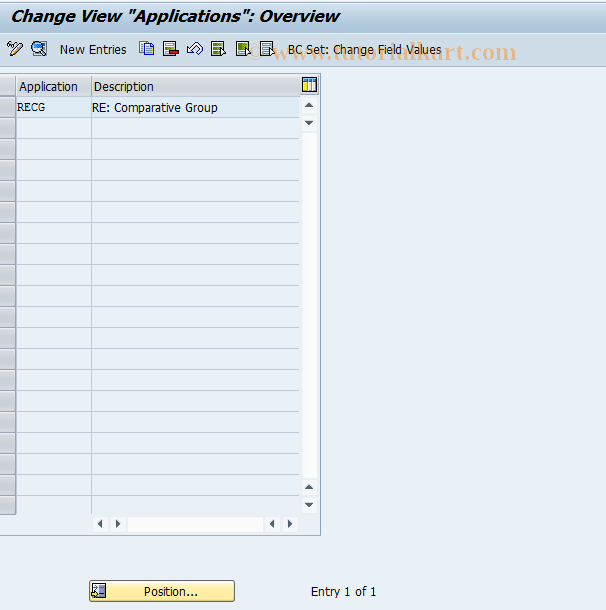606x610 pixels.
Task: Toggle Display/Change mode pencil icon
Action: (15, 49)
